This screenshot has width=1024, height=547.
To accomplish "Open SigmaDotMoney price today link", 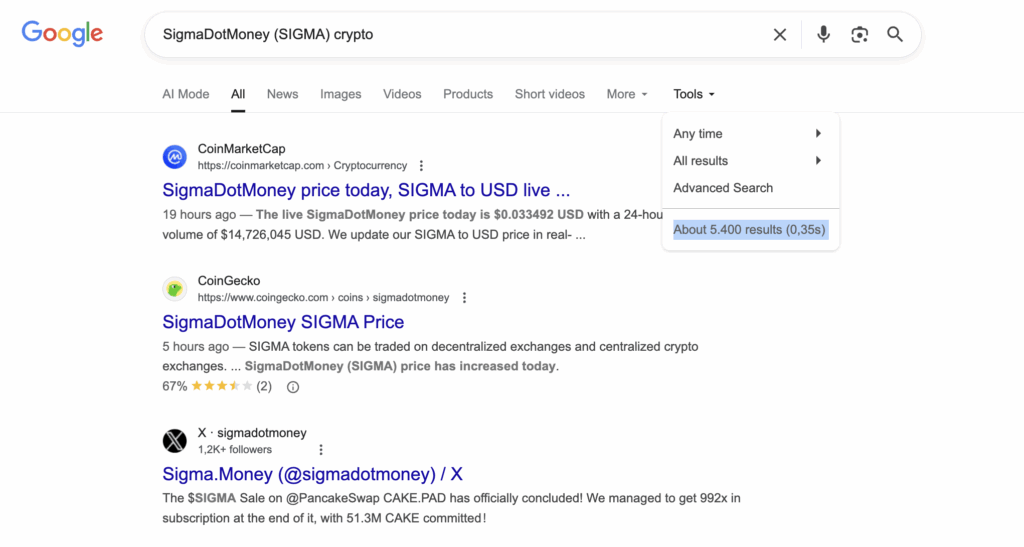I will (366, 190).
